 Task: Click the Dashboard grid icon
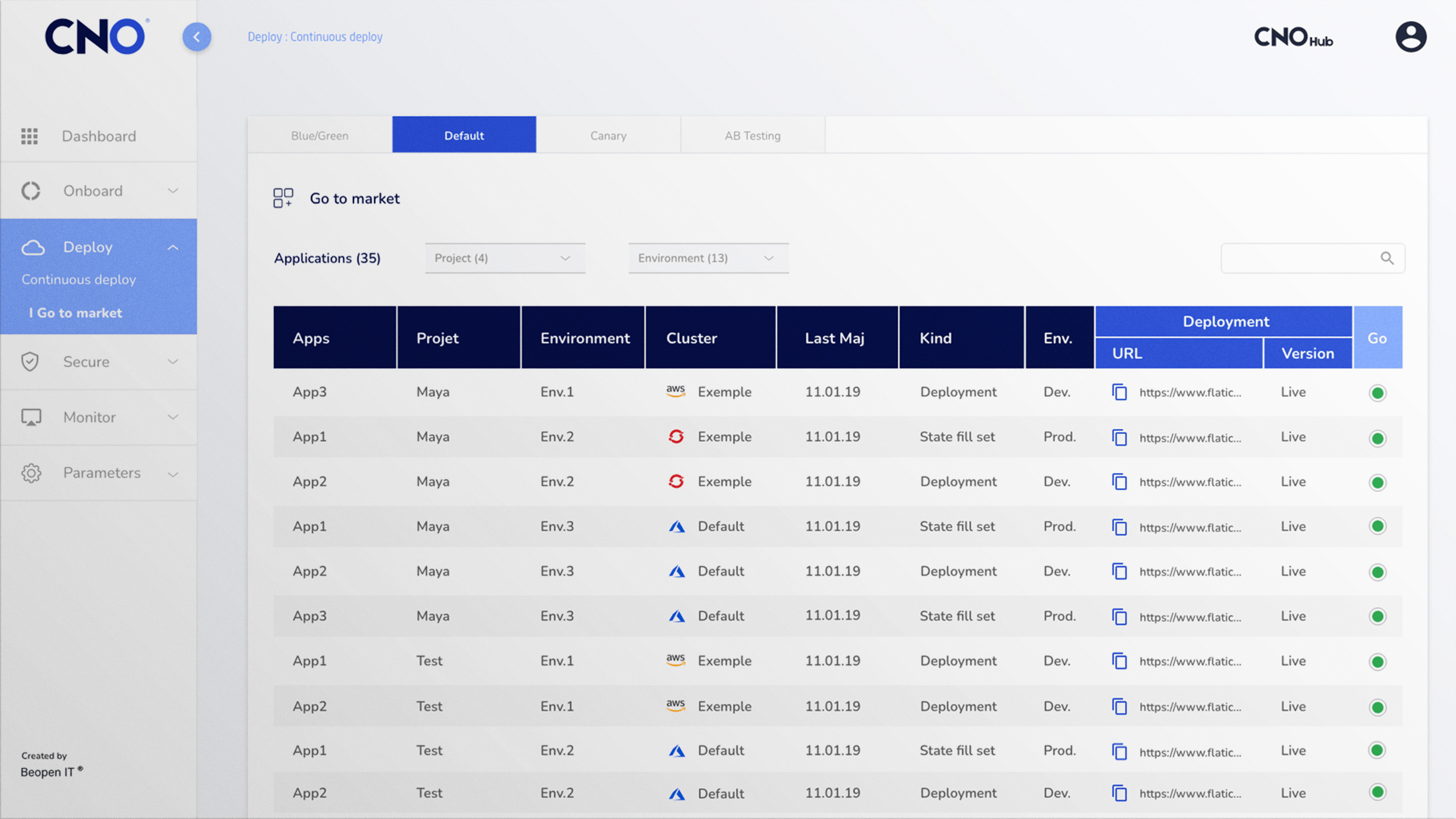(29, 136)
